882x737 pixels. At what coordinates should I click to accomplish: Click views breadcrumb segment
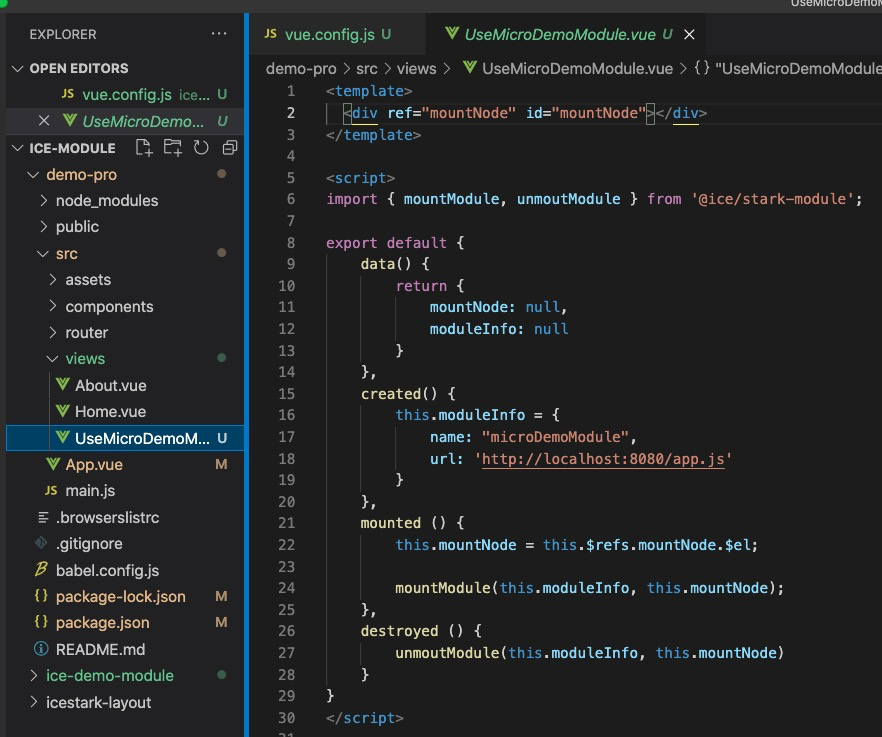pos(416,69)
